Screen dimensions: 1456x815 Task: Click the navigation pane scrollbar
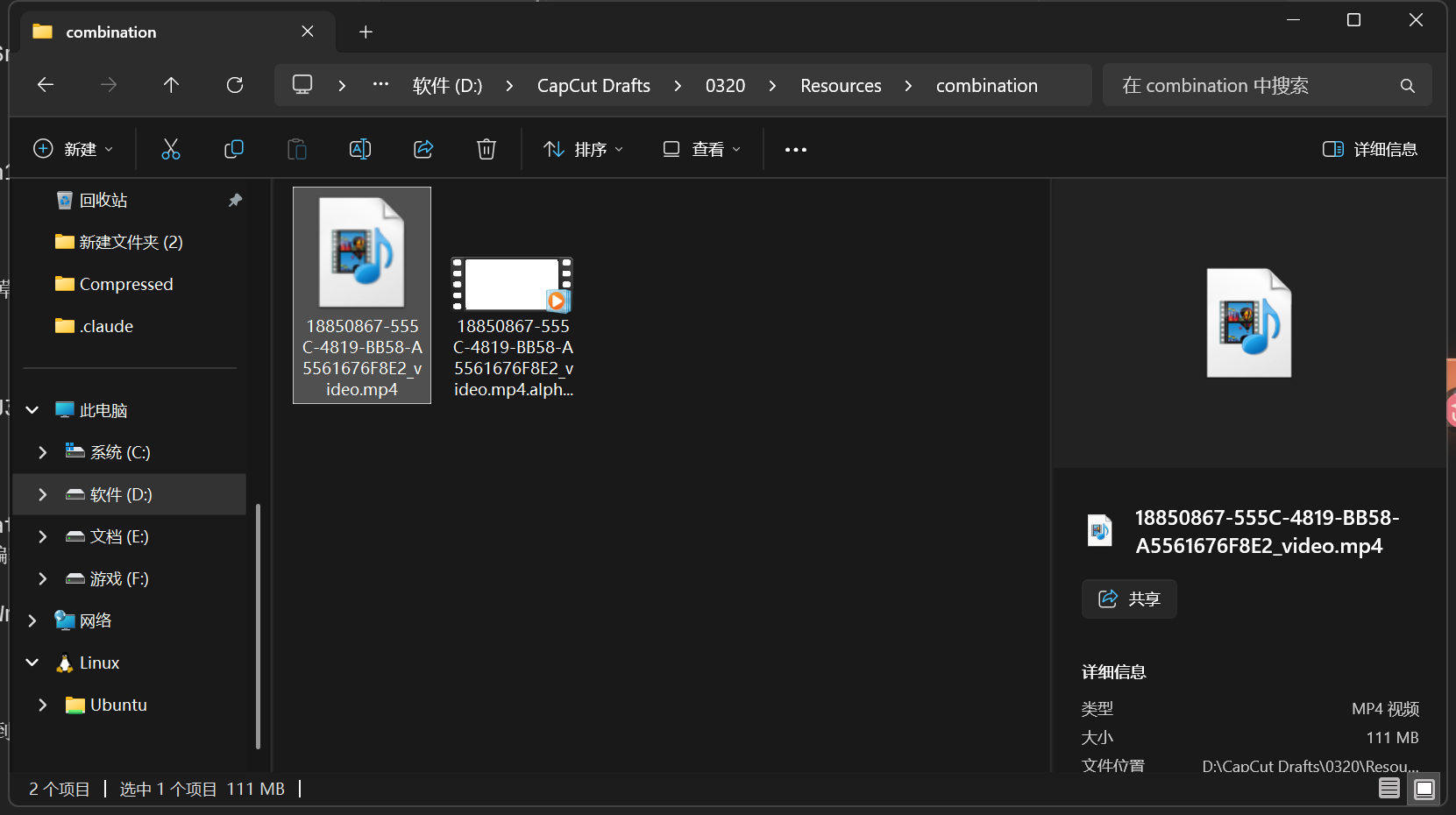click(x=258, y=626)
